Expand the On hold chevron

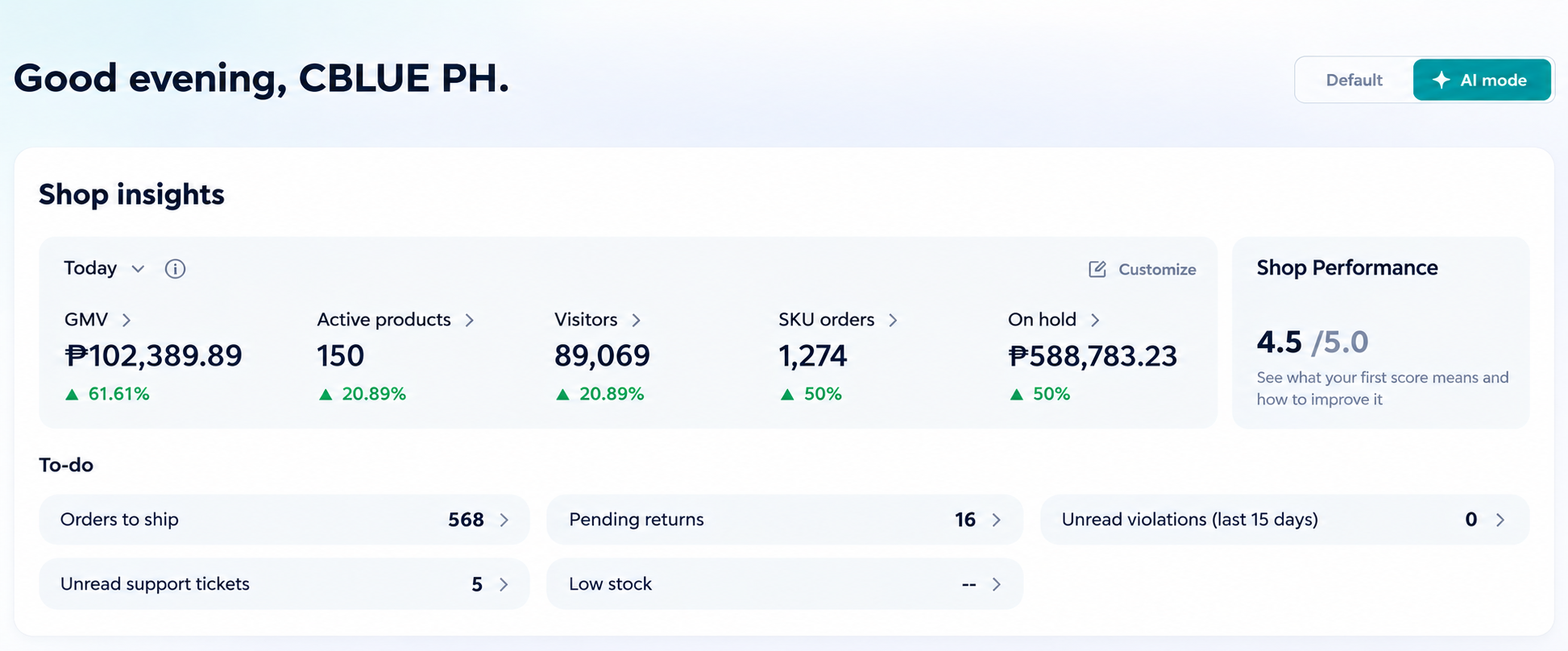pyautogui.click(x=1095, y=320)
